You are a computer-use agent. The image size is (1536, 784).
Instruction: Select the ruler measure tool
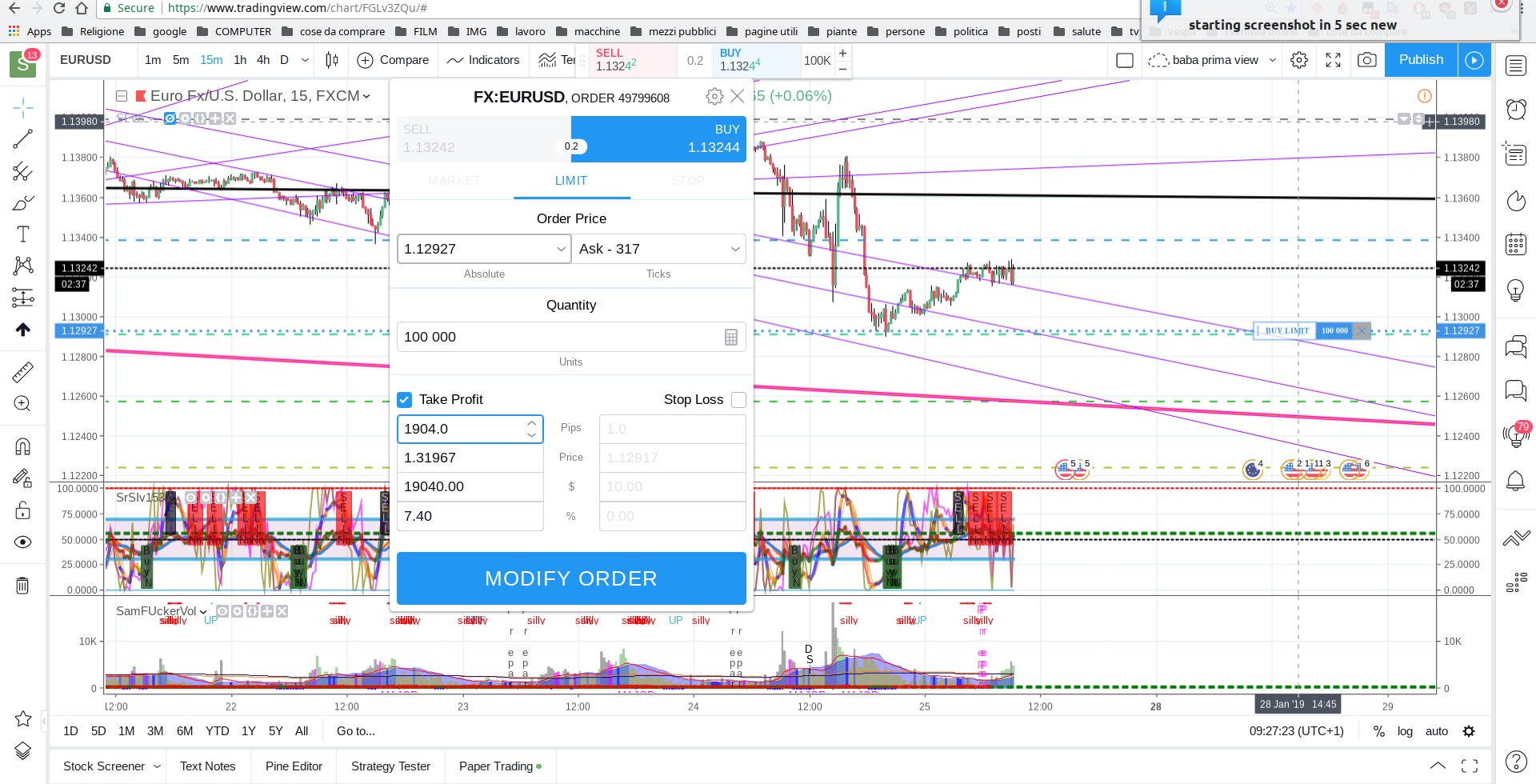pyautogui.click(x=22, y=372)
